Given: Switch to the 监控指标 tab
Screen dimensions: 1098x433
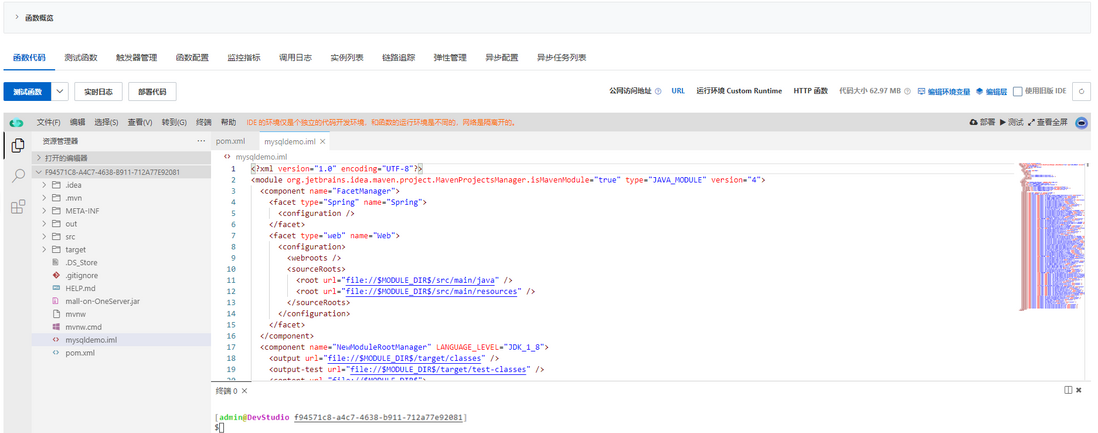Looking at the screenshot, I should coord(244,57).
